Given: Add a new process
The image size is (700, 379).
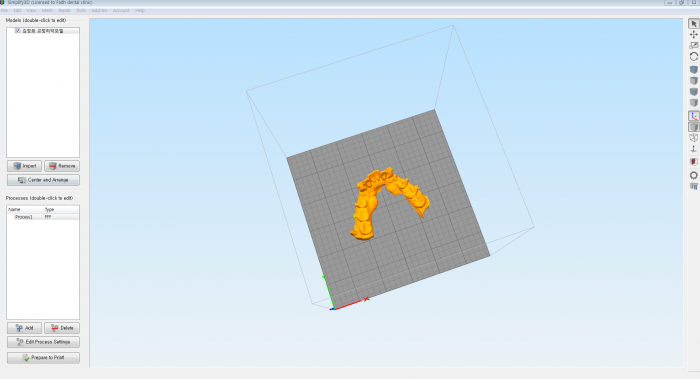Looking at the screenshot, I should click(x=25, y=328).
